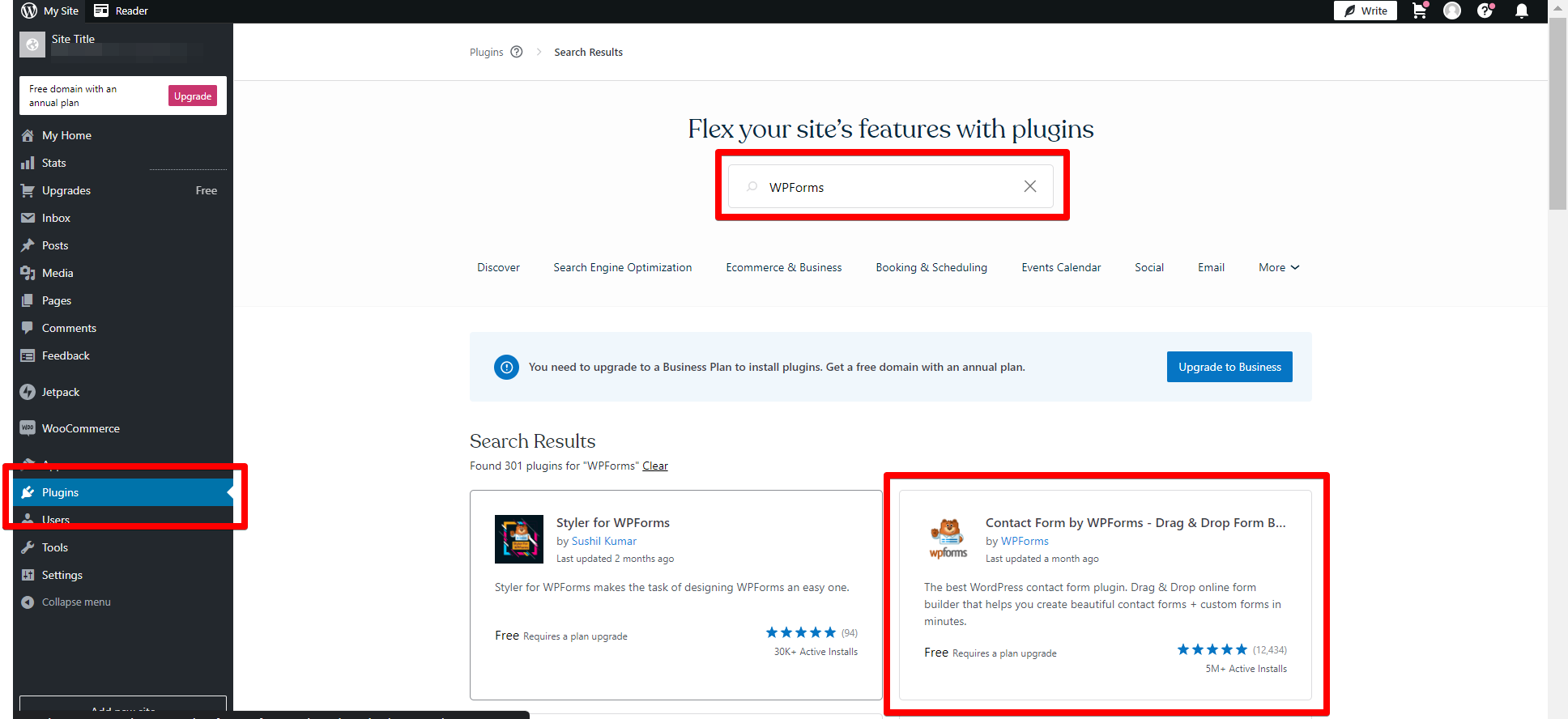
Task: Open the WPForms author link
Action: [1025, 541]
